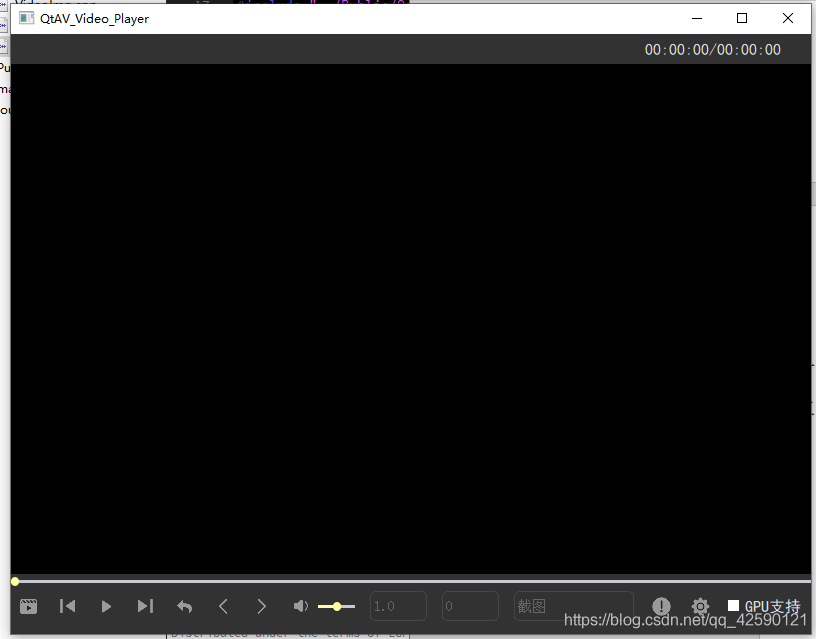Viewport: 816px width, 639px height.
Task: Minimize the QtAV_Video_Player window
Action: [x=697, y=18]
